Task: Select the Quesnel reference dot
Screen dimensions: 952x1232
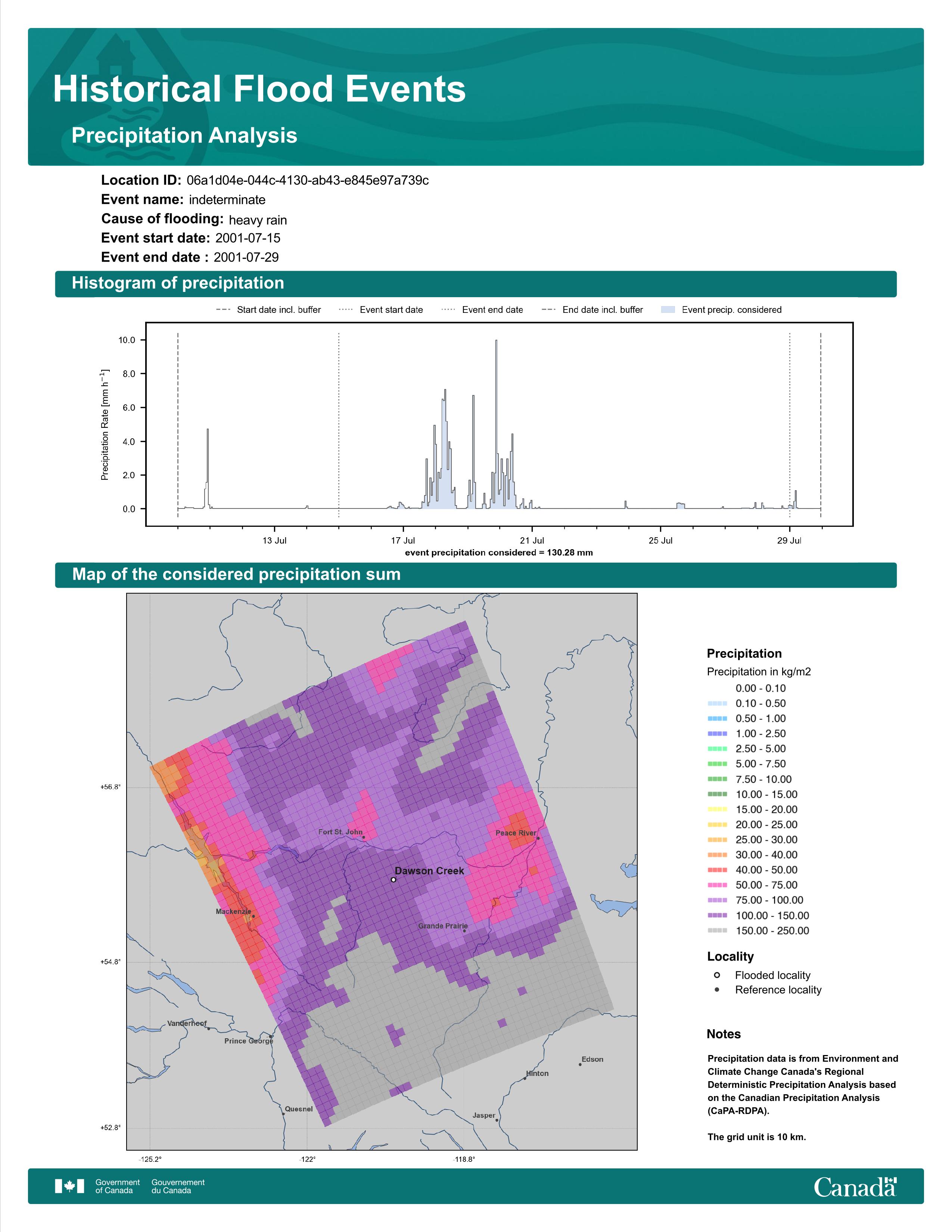Action: pos(283,1114)
